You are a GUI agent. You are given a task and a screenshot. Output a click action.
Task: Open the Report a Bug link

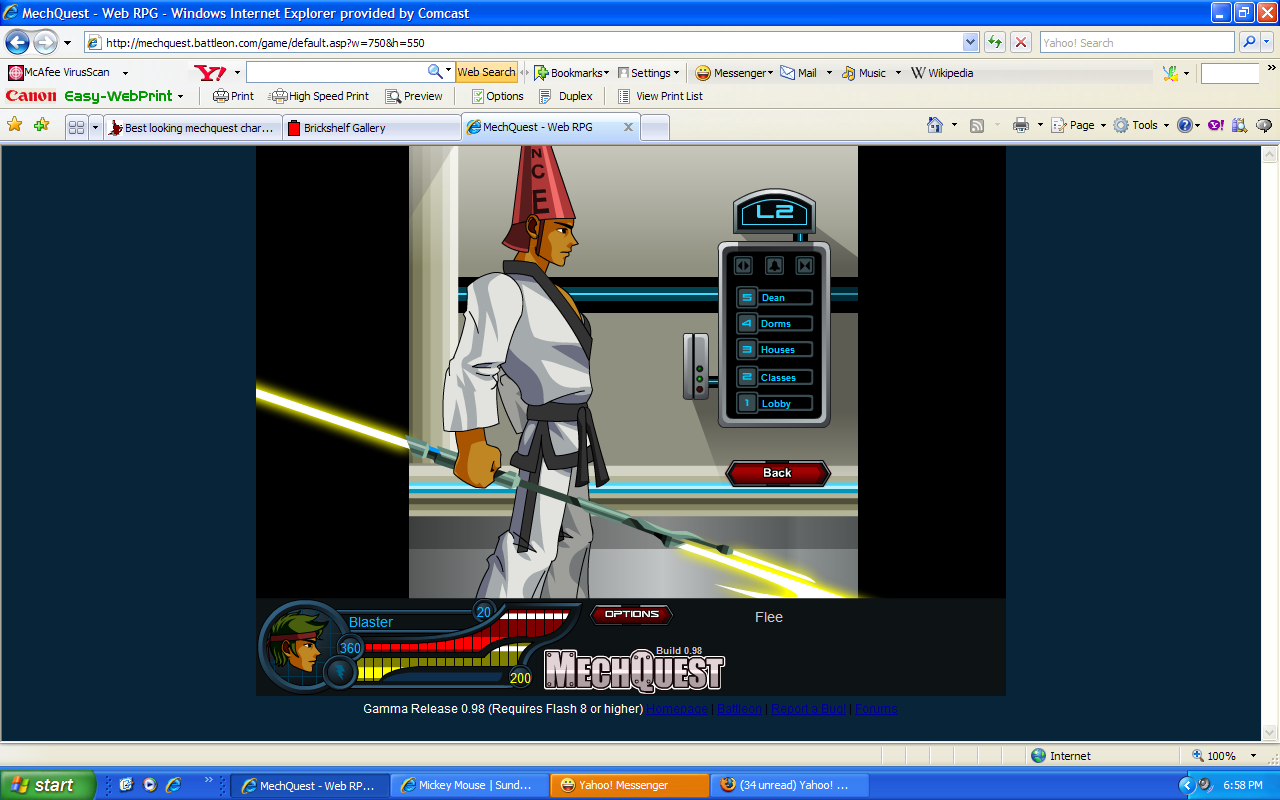coord(808,709)
